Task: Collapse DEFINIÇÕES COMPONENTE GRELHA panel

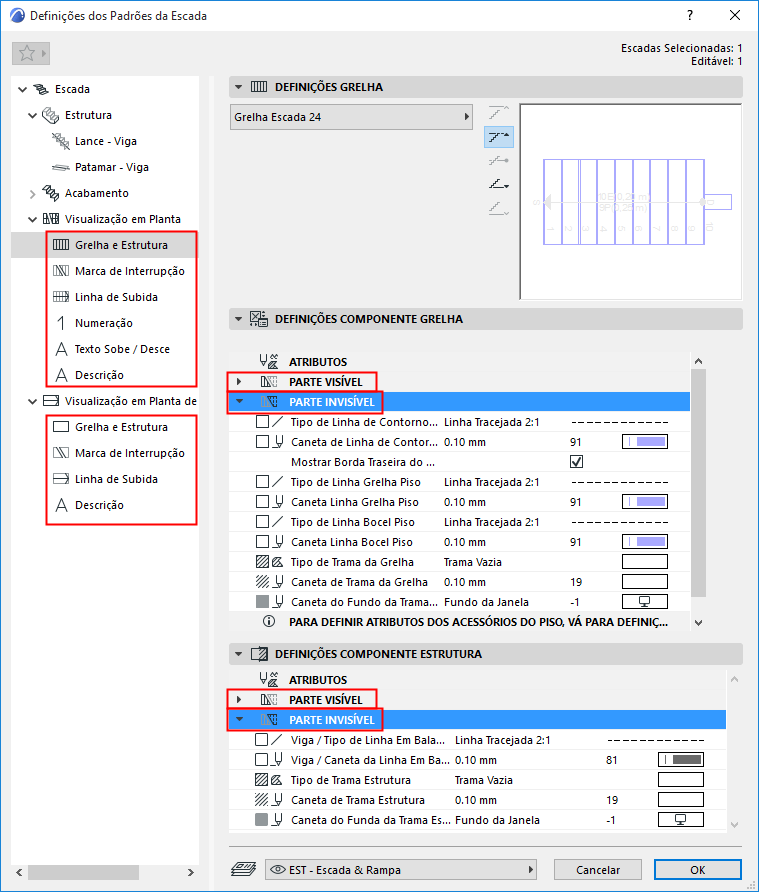Action: pos(239,319)
